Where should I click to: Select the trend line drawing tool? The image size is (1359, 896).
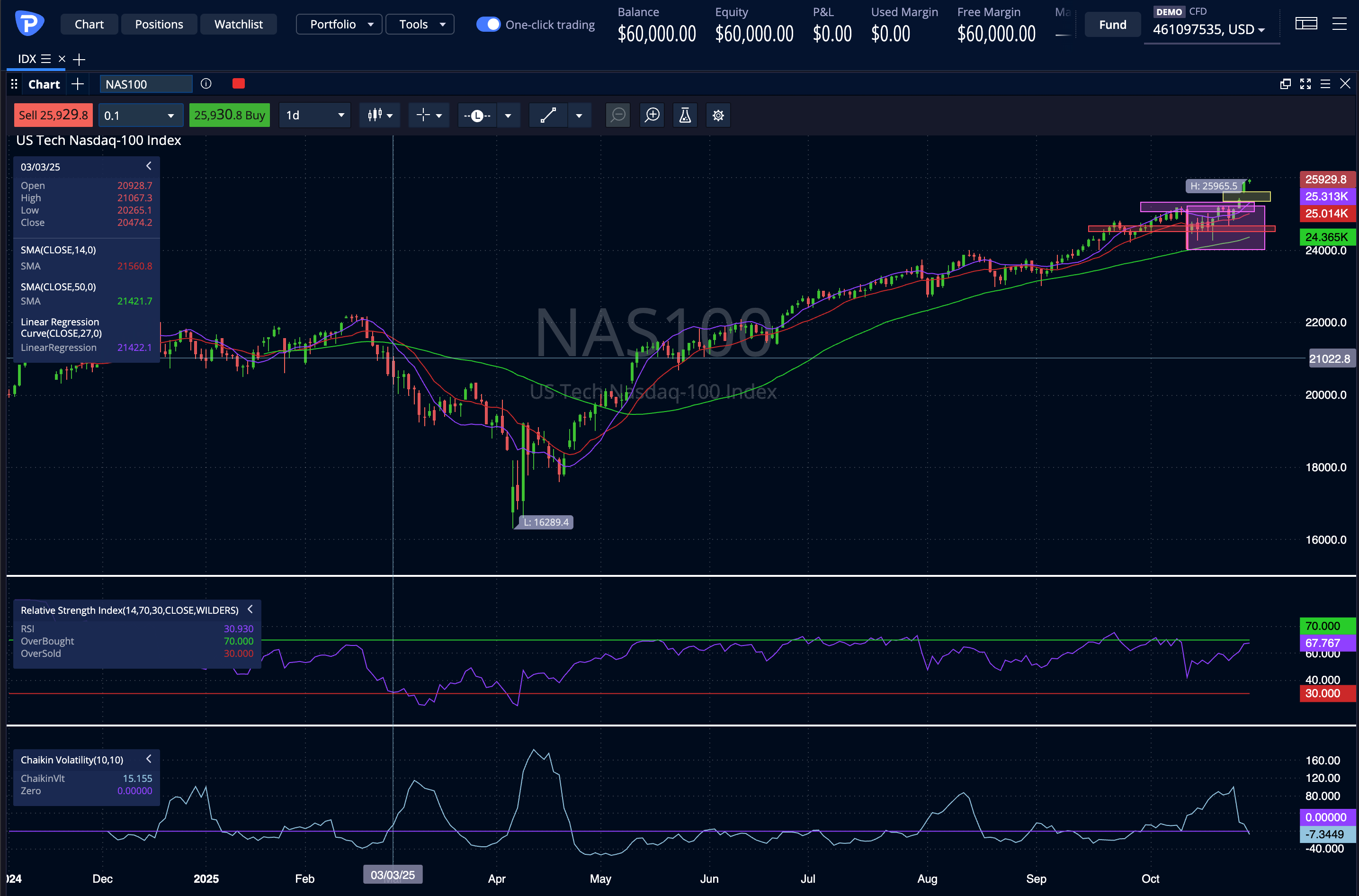547,115
